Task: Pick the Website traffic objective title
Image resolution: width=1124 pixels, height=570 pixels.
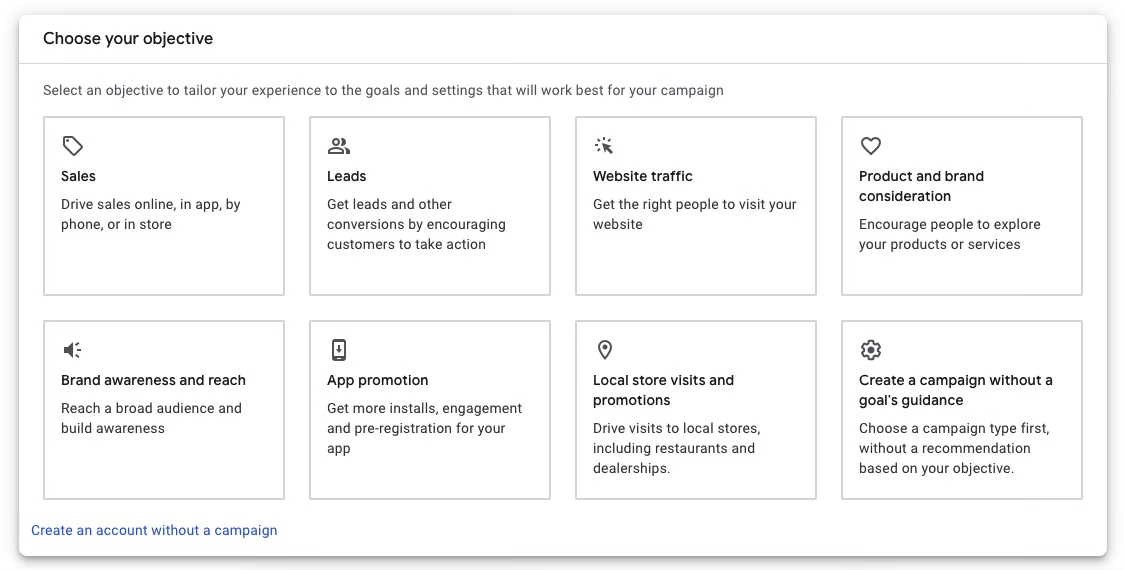Action: click(x=642, y=176)
